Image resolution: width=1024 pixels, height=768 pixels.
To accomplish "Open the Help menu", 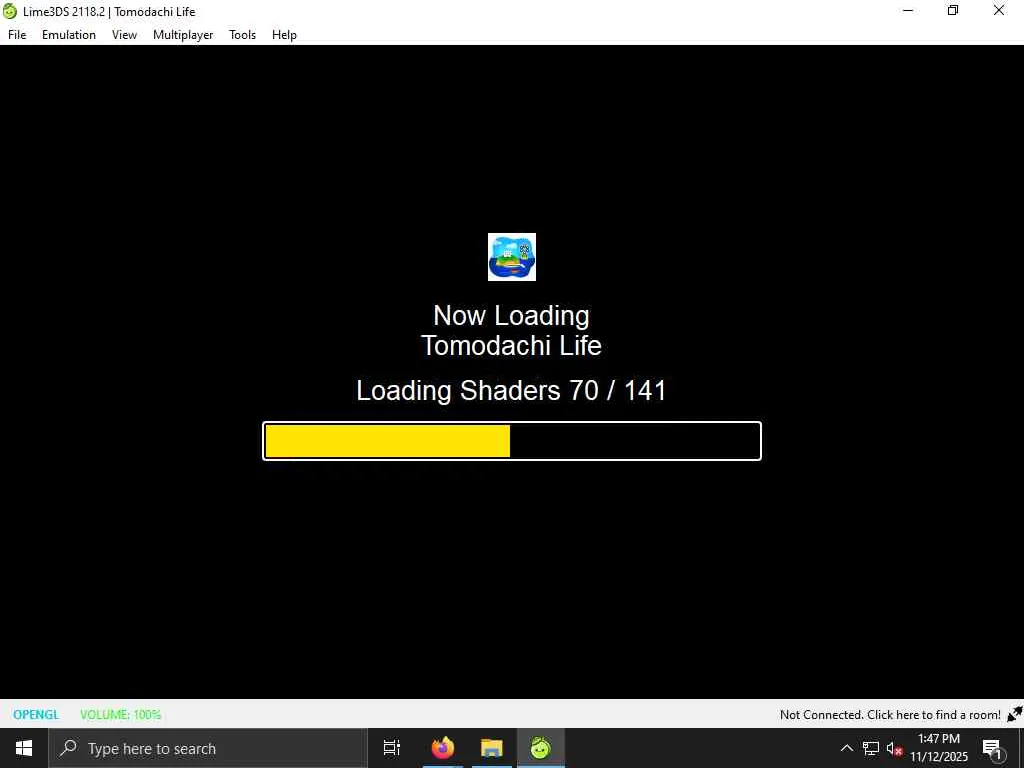I will 284,35.
